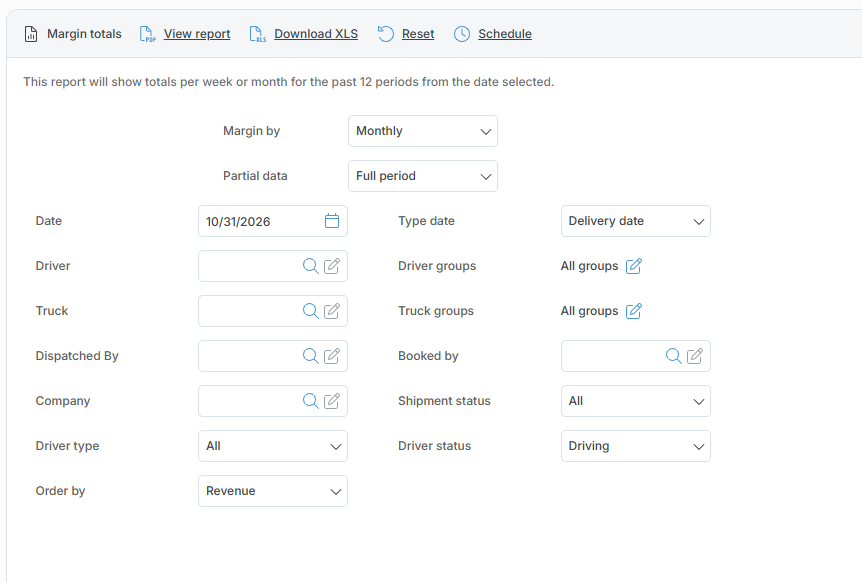Screen dimensions: 862x582
Task: Expand the Driver status dropdown
Action: (636, 446)
